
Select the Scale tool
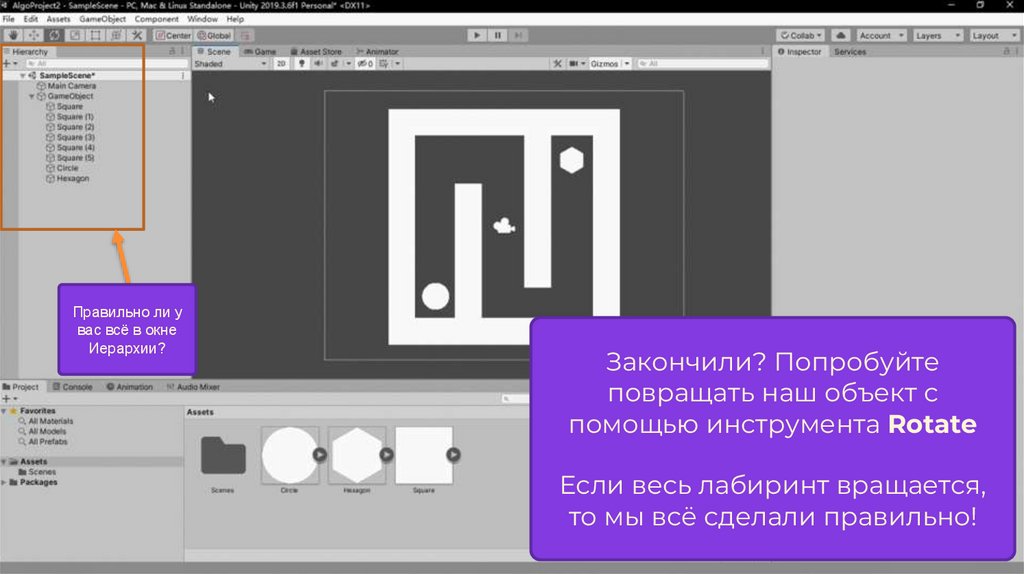75,35
